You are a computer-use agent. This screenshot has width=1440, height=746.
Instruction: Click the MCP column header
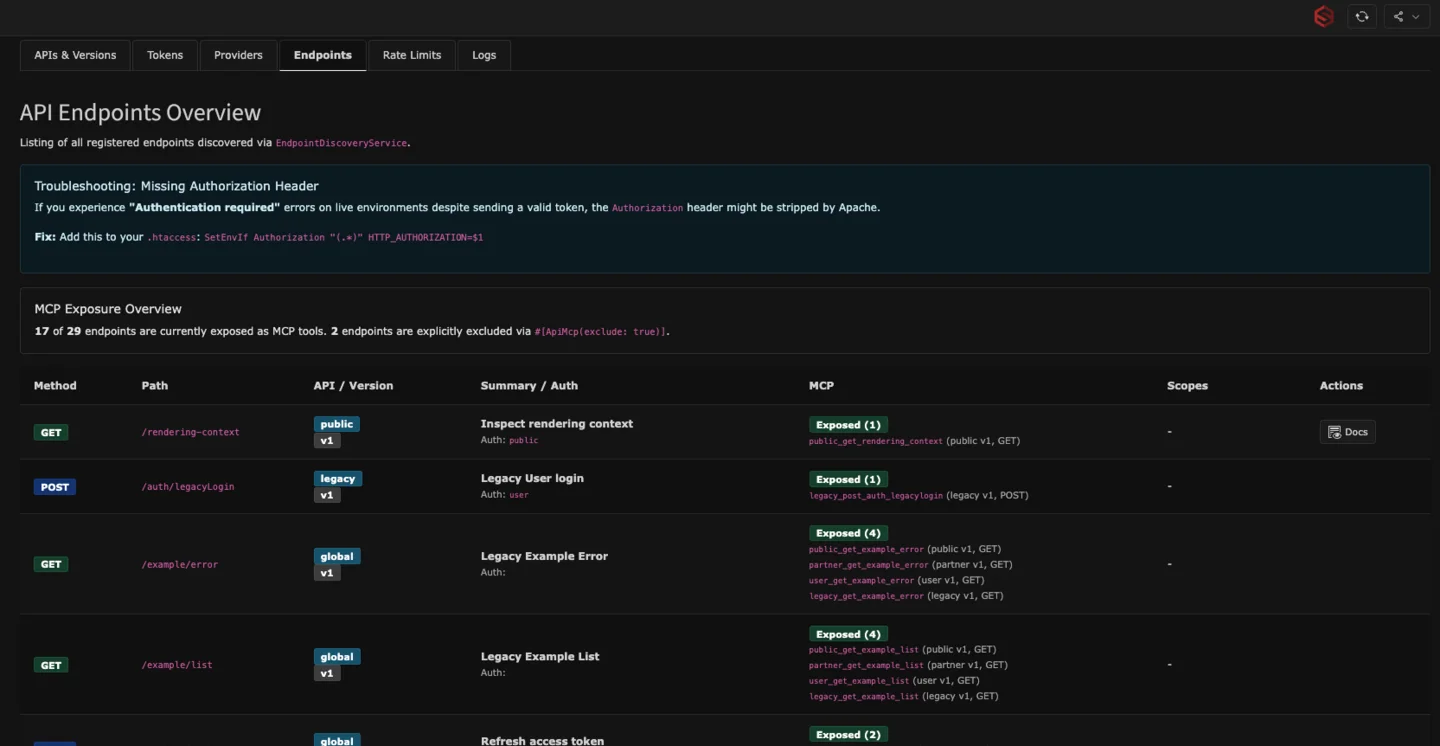point(821,385)
